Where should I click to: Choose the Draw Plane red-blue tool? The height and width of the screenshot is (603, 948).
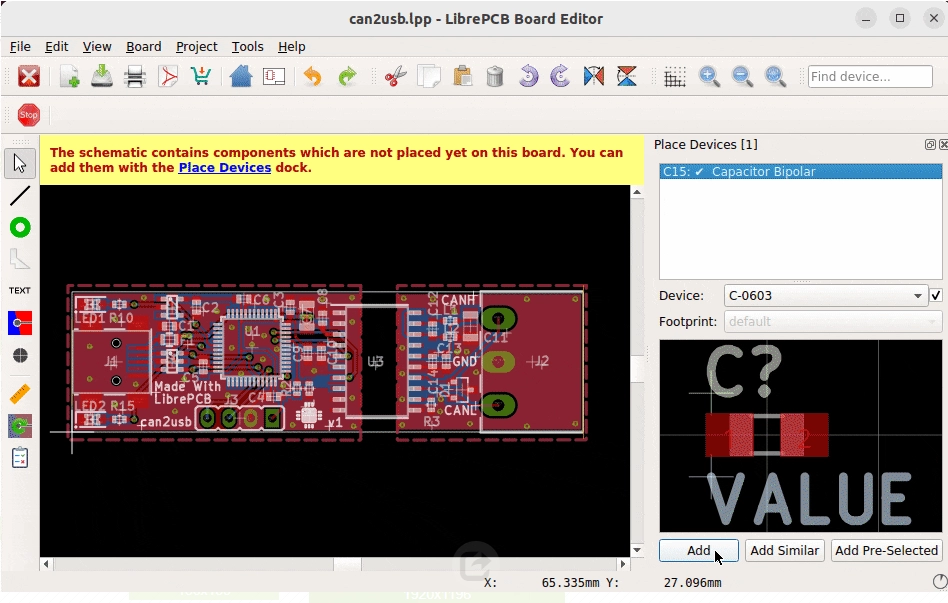(x=20, y=323)
